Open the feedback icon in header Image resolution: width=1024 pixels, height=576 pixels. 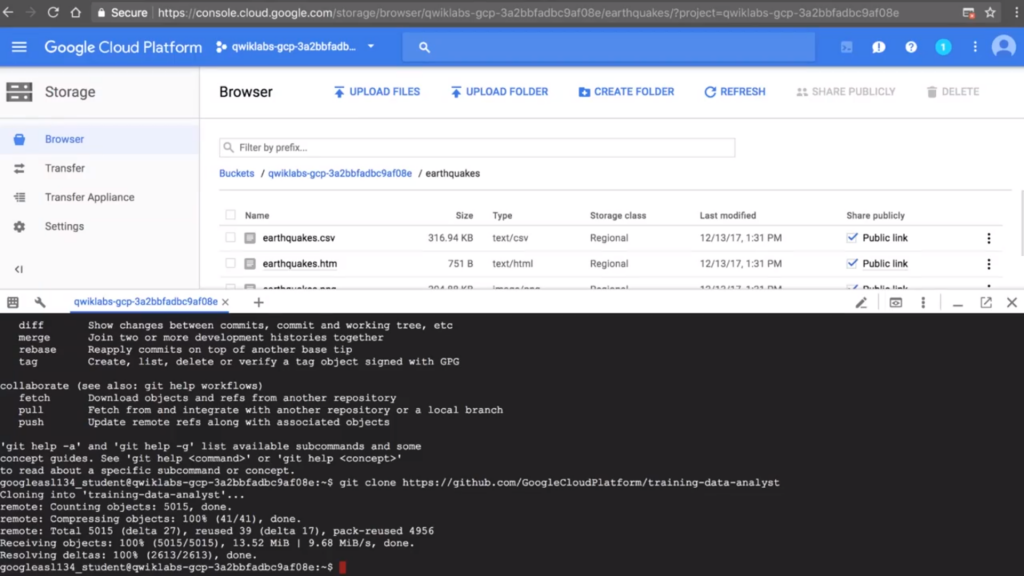pos(878,47)
